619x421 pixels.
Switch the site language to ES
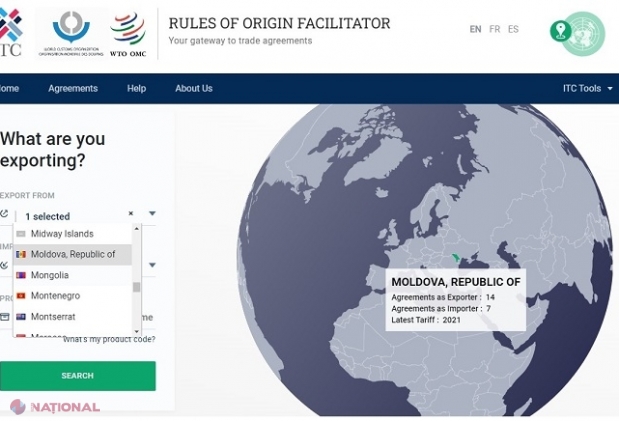click(x=513, y=29)
